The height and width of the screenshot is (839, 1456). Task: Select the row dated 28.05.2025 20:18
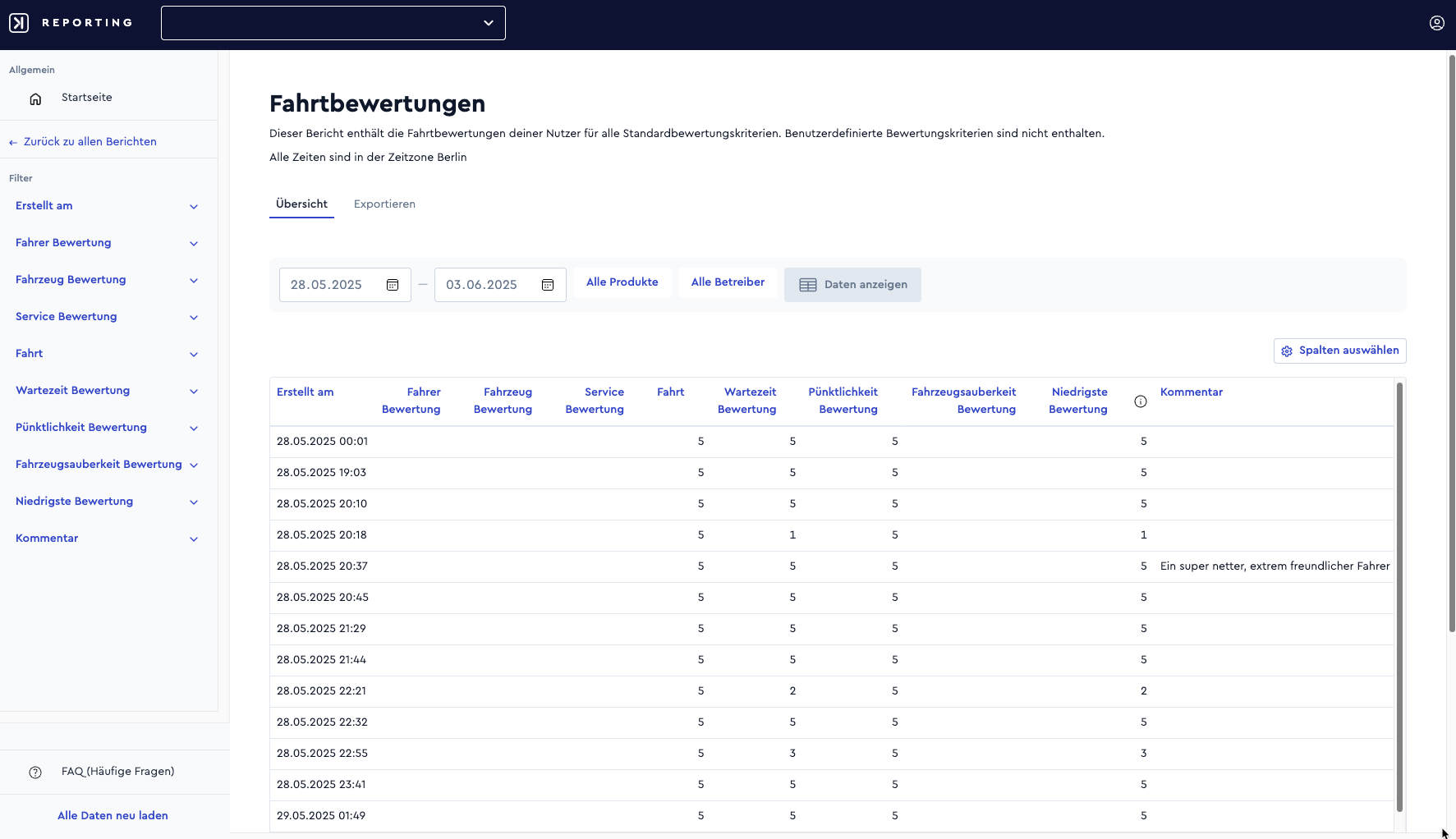832,535
